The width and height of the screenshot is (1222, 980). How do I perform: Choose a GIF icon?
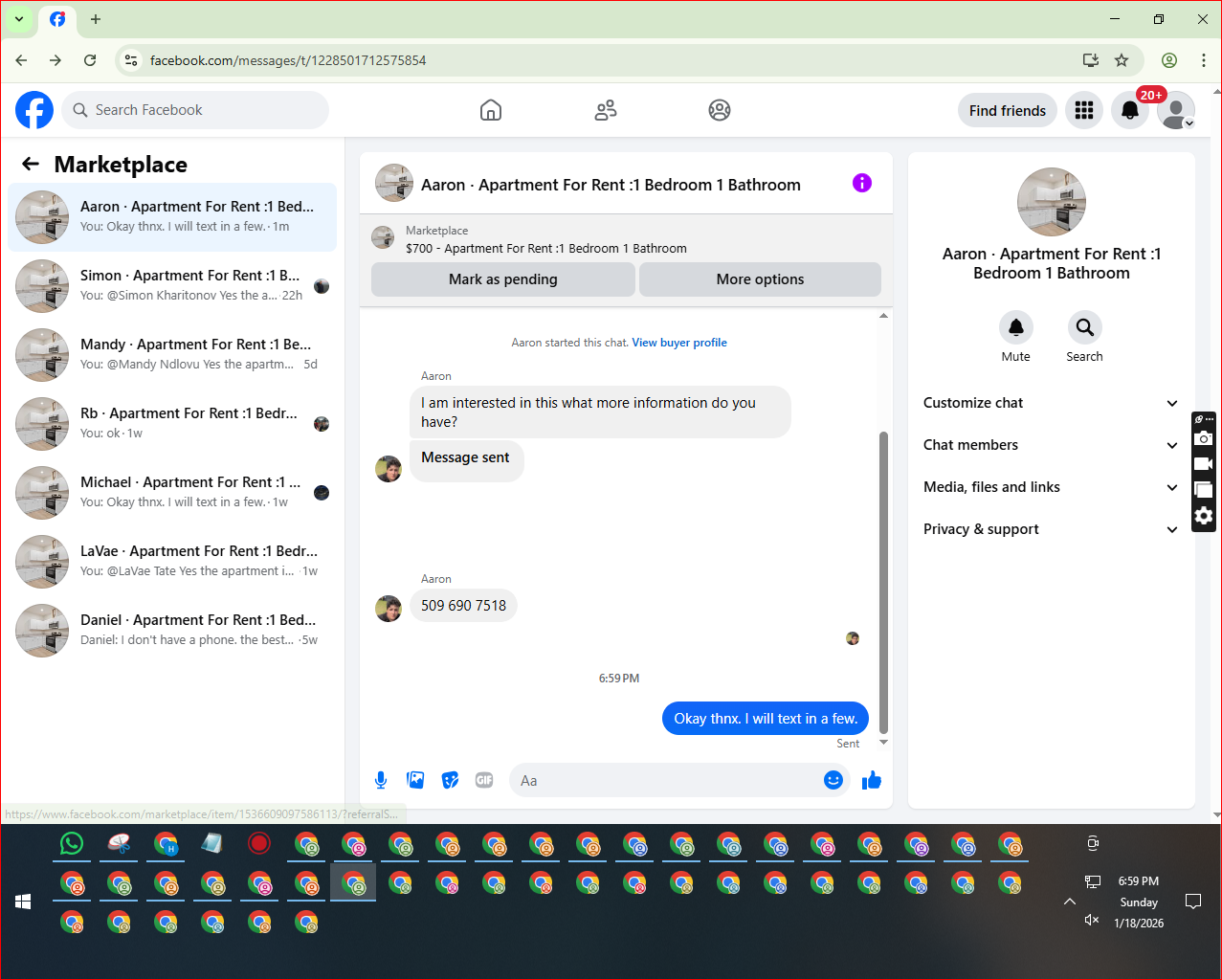484,780
